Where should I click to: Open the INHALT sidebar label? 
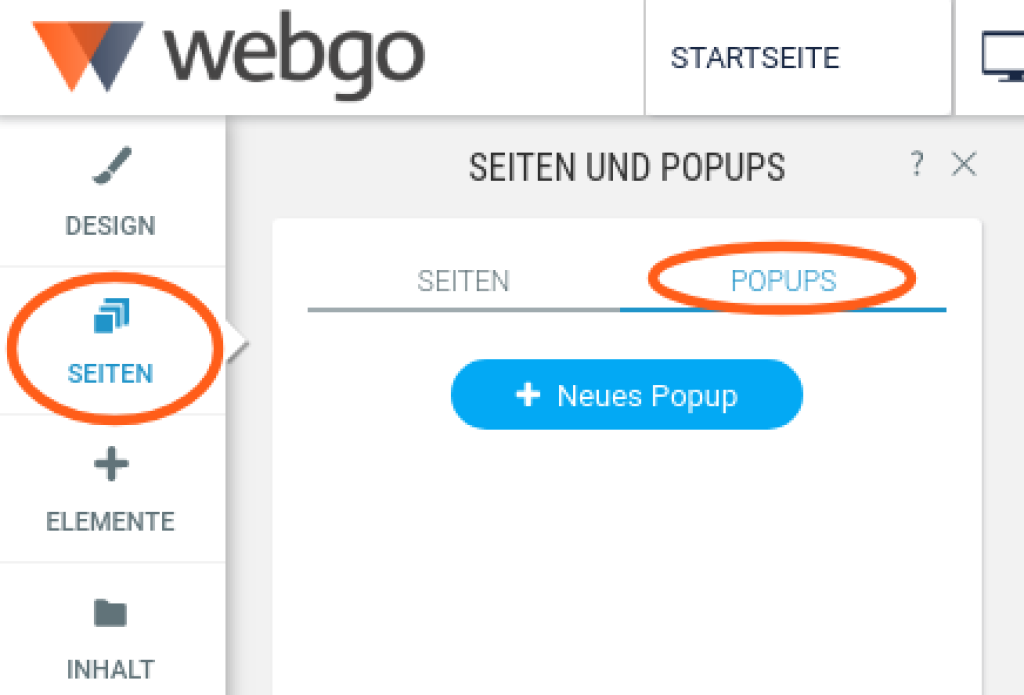pyautogui.click(x=110, y=670)
